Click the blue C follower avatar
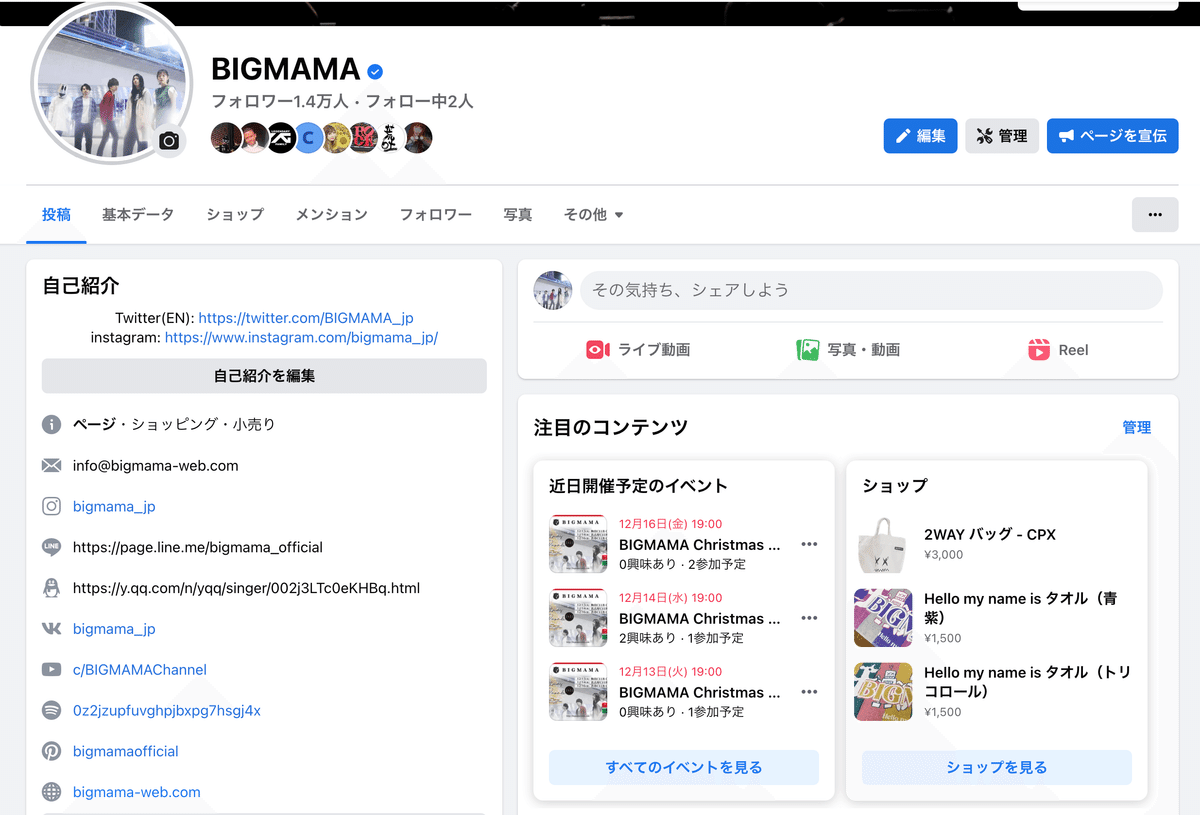The width and height of the screenshot is (1200, 815). click(308, 138)
